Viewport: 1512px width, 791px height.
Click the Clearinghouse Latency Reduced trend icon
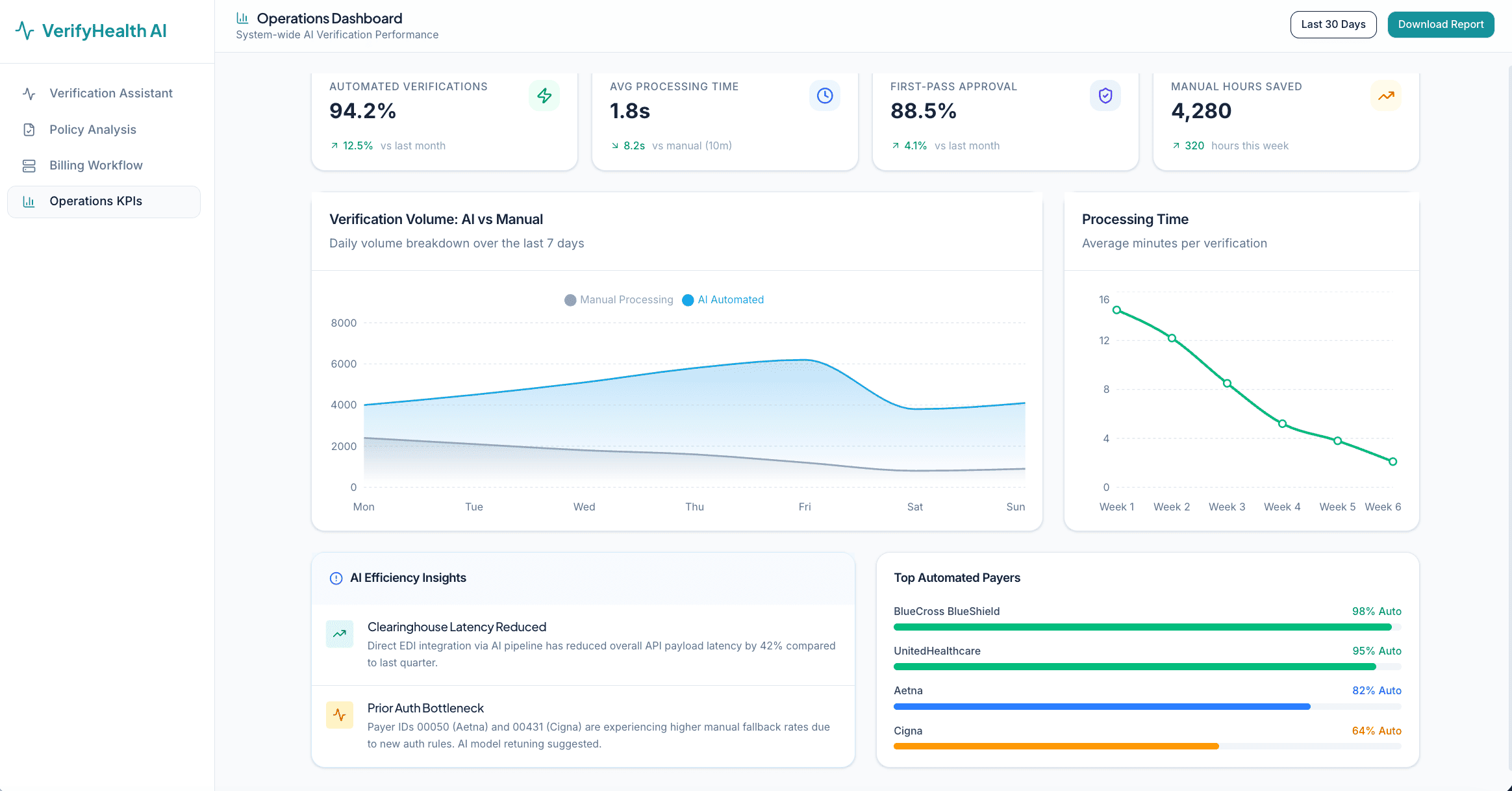[x=340, y=634]
